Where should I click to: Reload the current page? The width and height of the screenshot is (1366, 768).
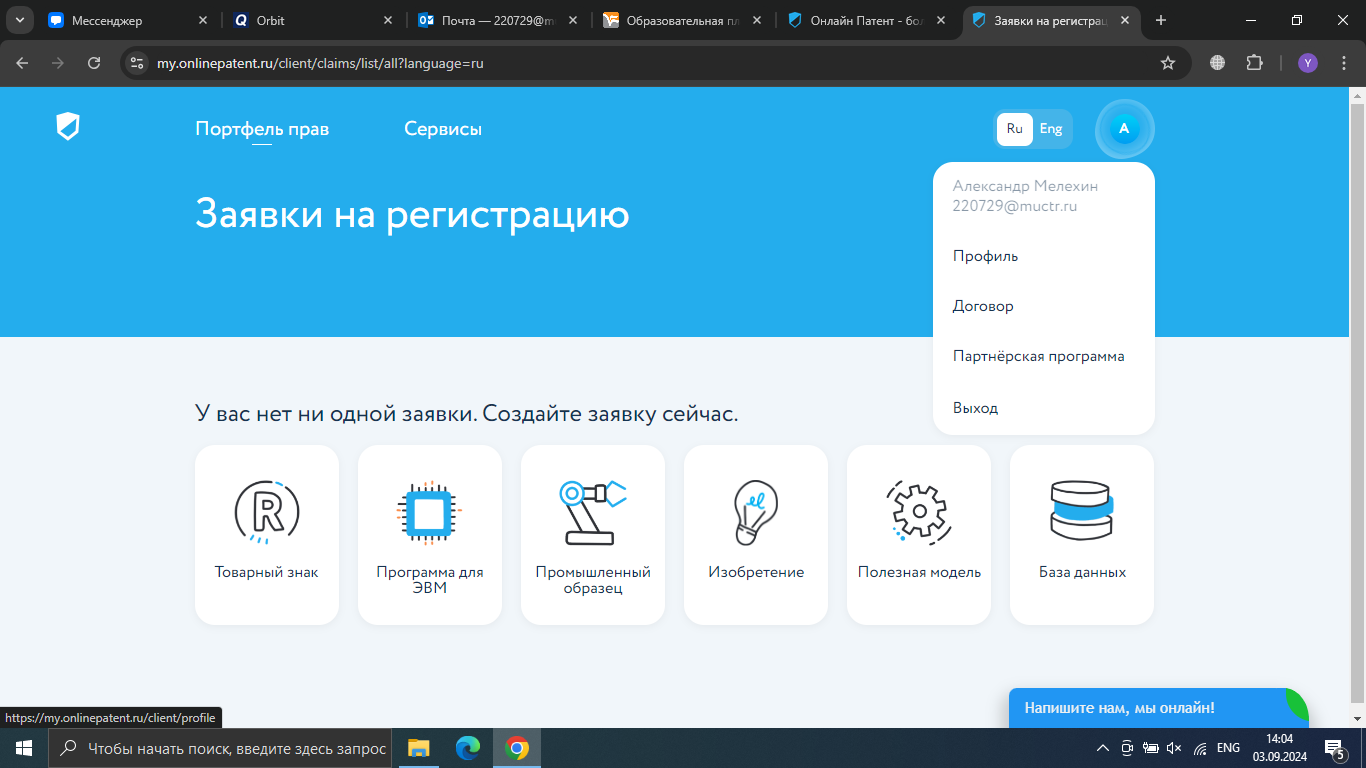(x=94, y=63)
